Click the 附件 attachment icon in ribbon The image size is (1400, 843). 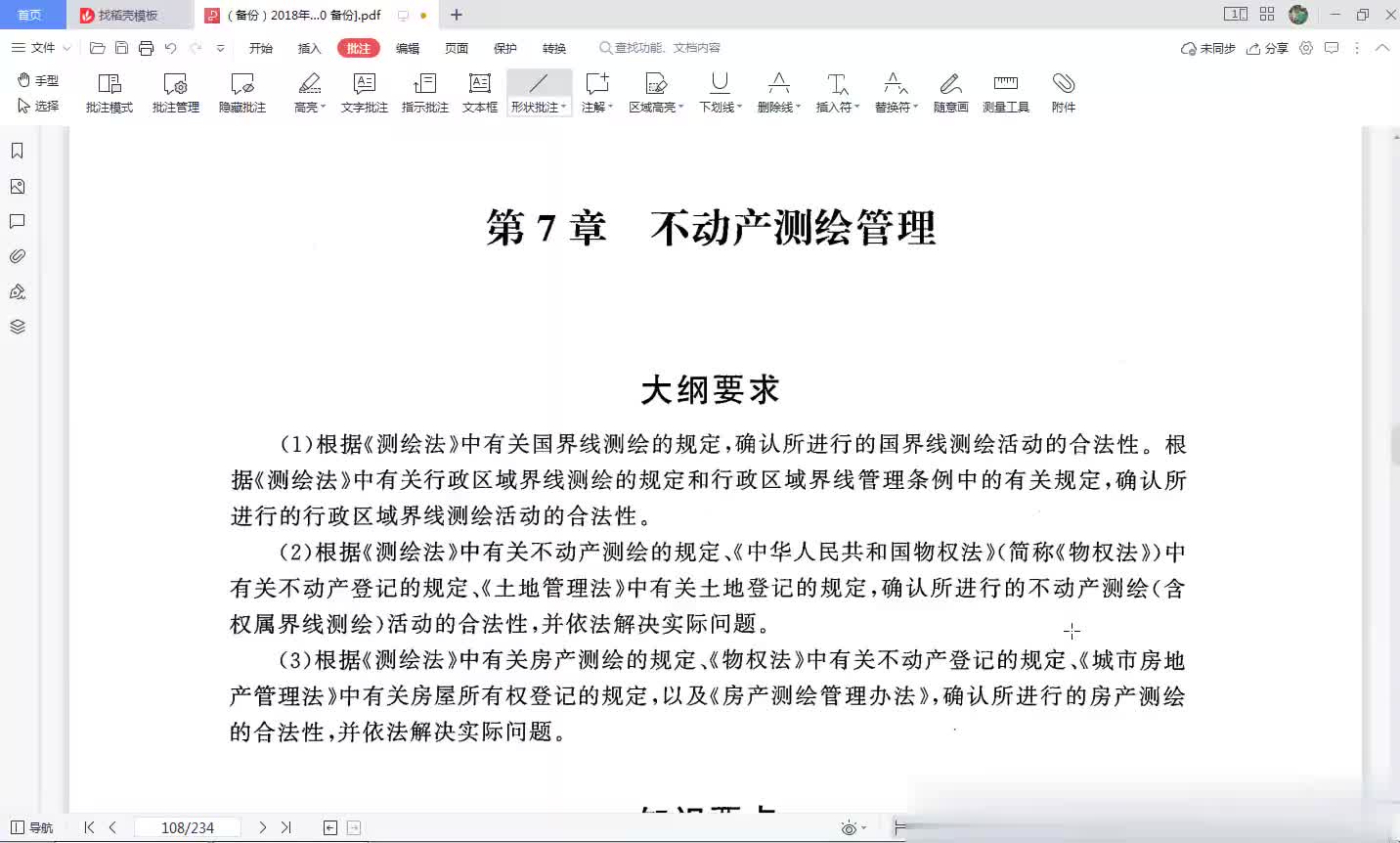[x=1063, y=93]
